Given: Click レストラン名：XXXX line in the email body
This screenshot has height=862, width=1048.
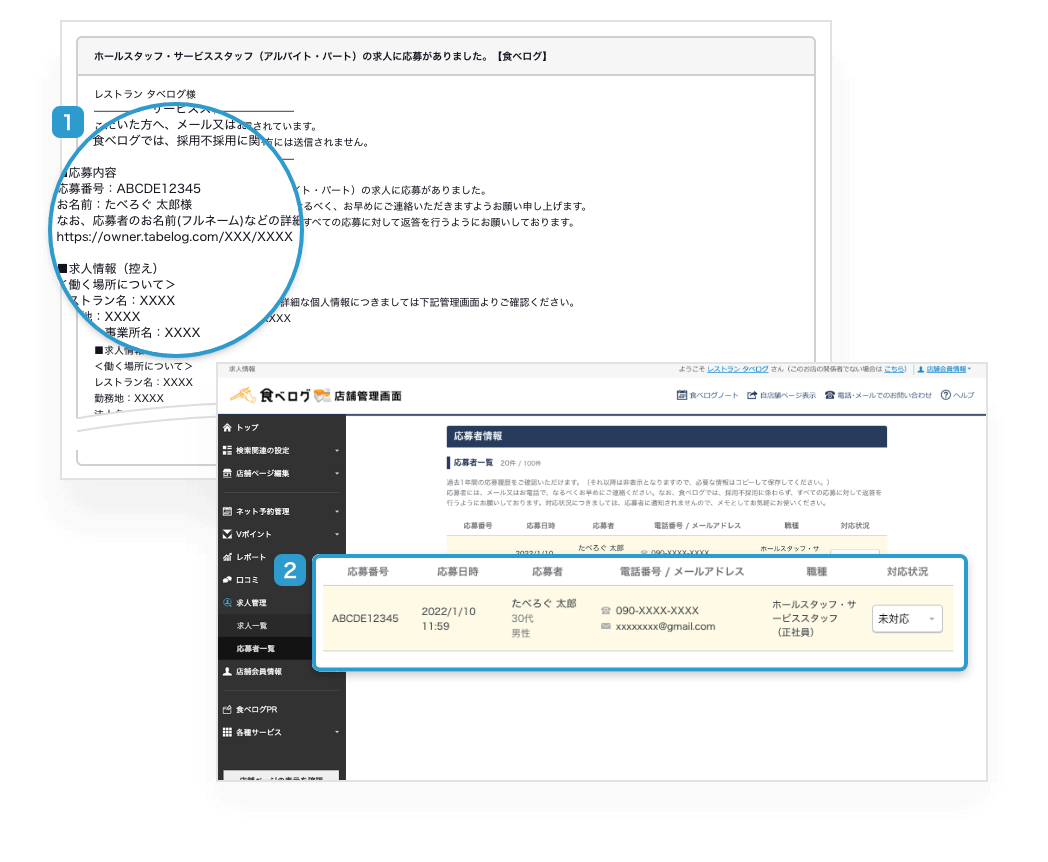Looking at the screenshot, I should [x=144, y=382].
